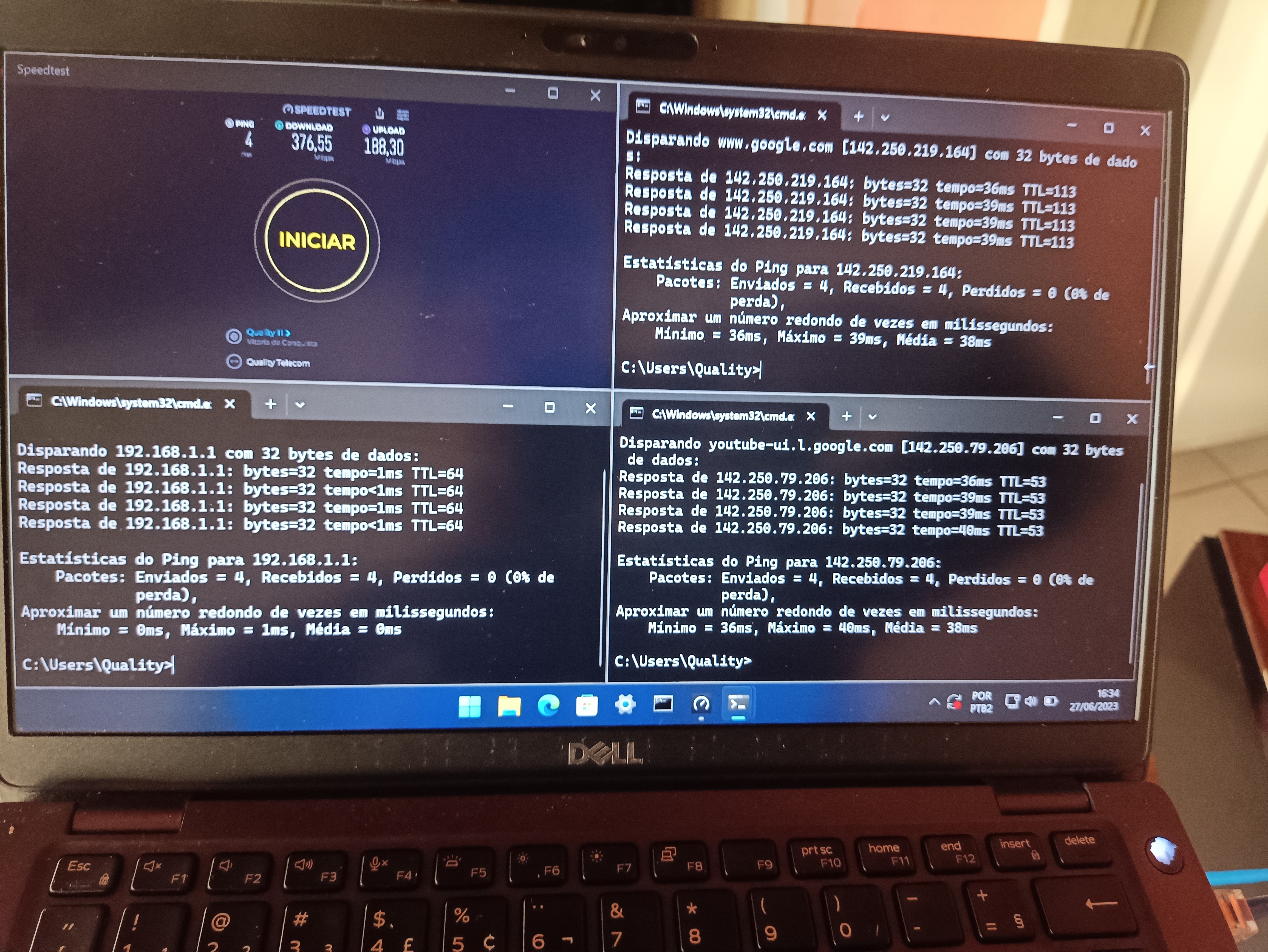Viewport: 1268px width, 952px height.
Task: Add new tab in youtube ping terminal
Action: [847, 416]
